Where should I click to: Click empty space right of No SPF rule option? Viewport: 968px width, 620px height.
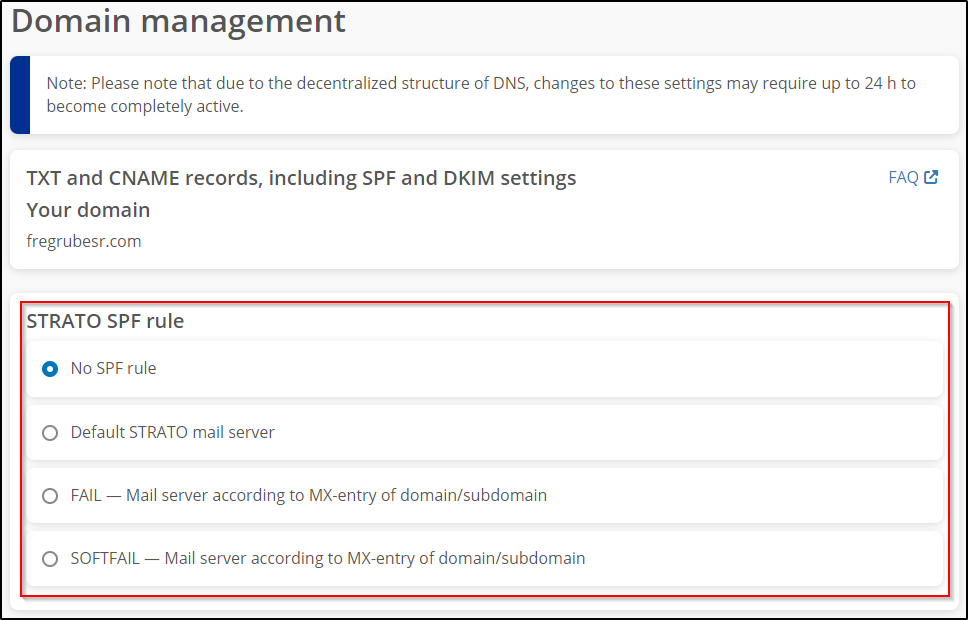tap(600, 369)
